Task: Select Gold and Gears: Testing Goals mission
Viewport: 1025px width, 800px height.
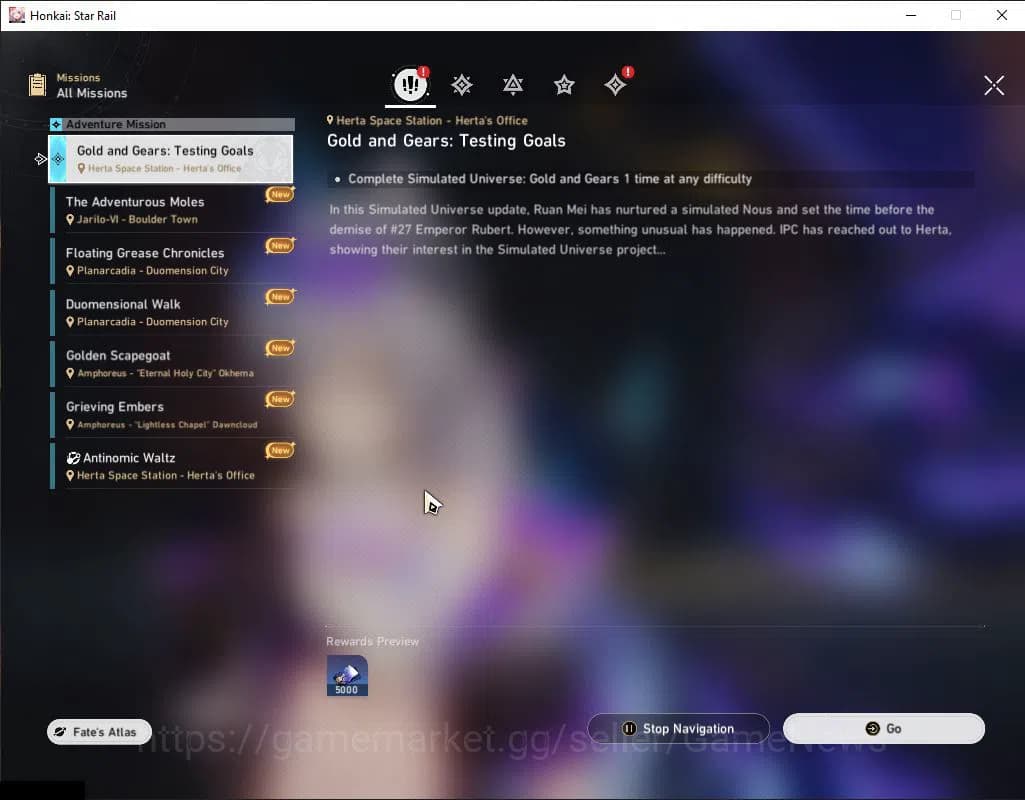Action: coord(171,159)
